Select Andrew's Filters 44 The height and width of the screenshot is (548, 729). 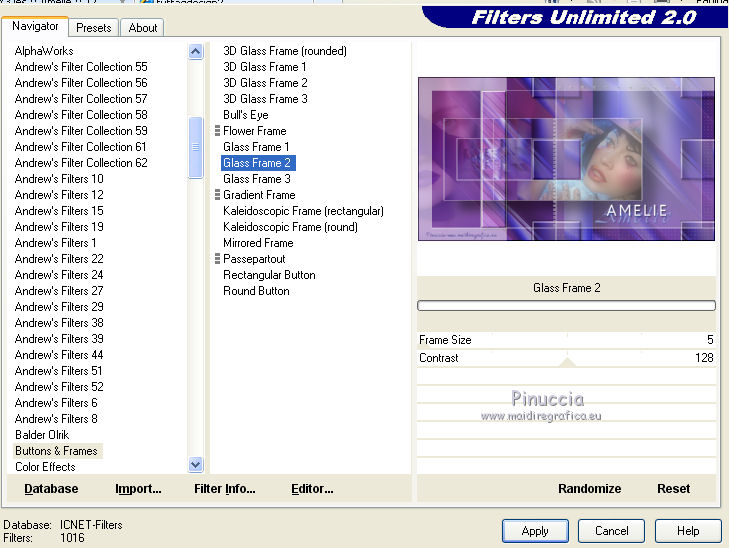(59, 355)
